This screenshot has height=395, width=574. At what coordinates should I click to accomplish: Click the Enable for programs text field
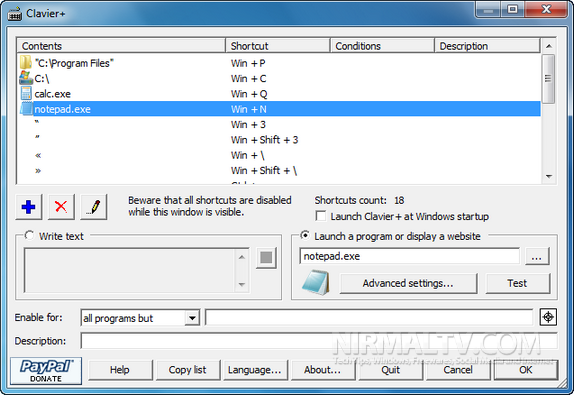(369, 317)
